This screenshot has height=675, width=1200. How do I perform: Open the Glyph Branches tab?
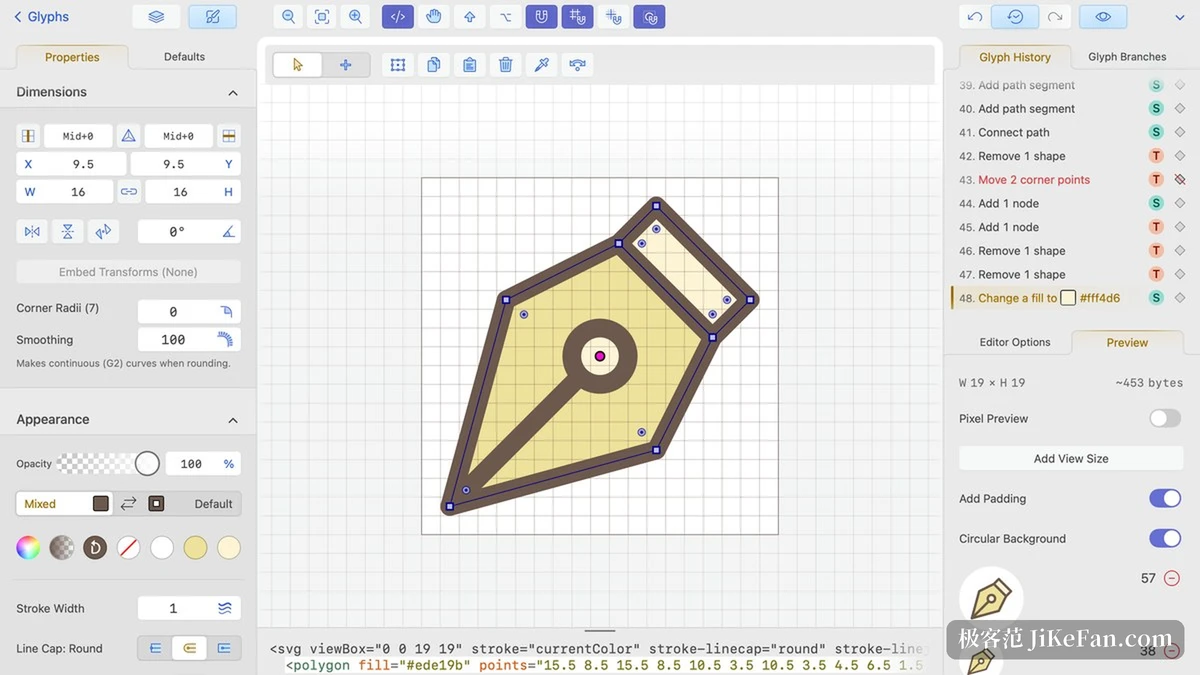click(1127, 57)
